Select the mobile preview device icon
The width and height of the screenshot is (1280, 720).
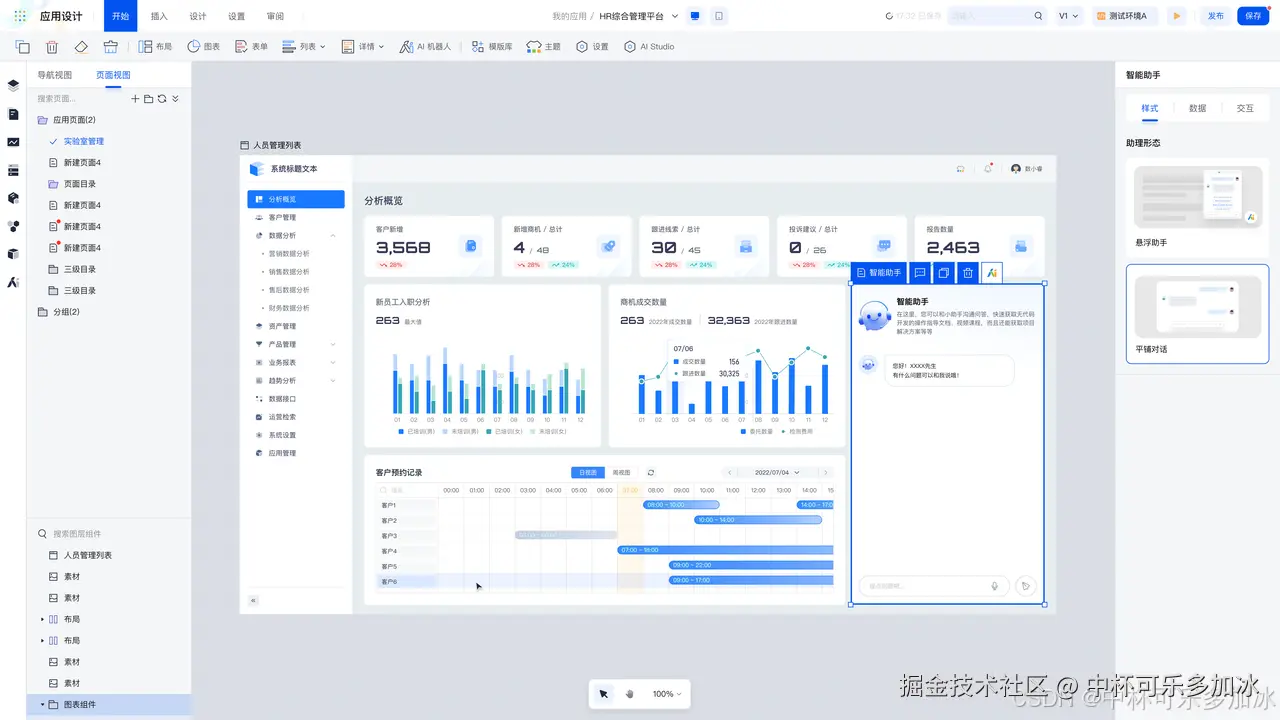(719, 16)
